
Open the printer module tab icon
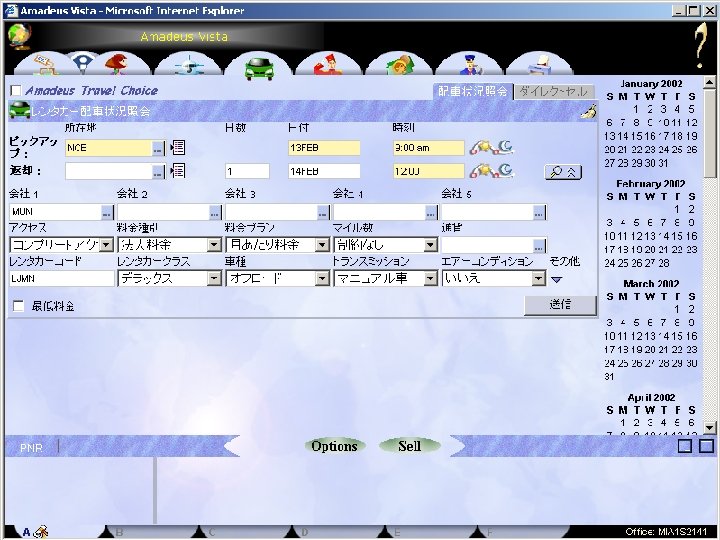point(540,65)
